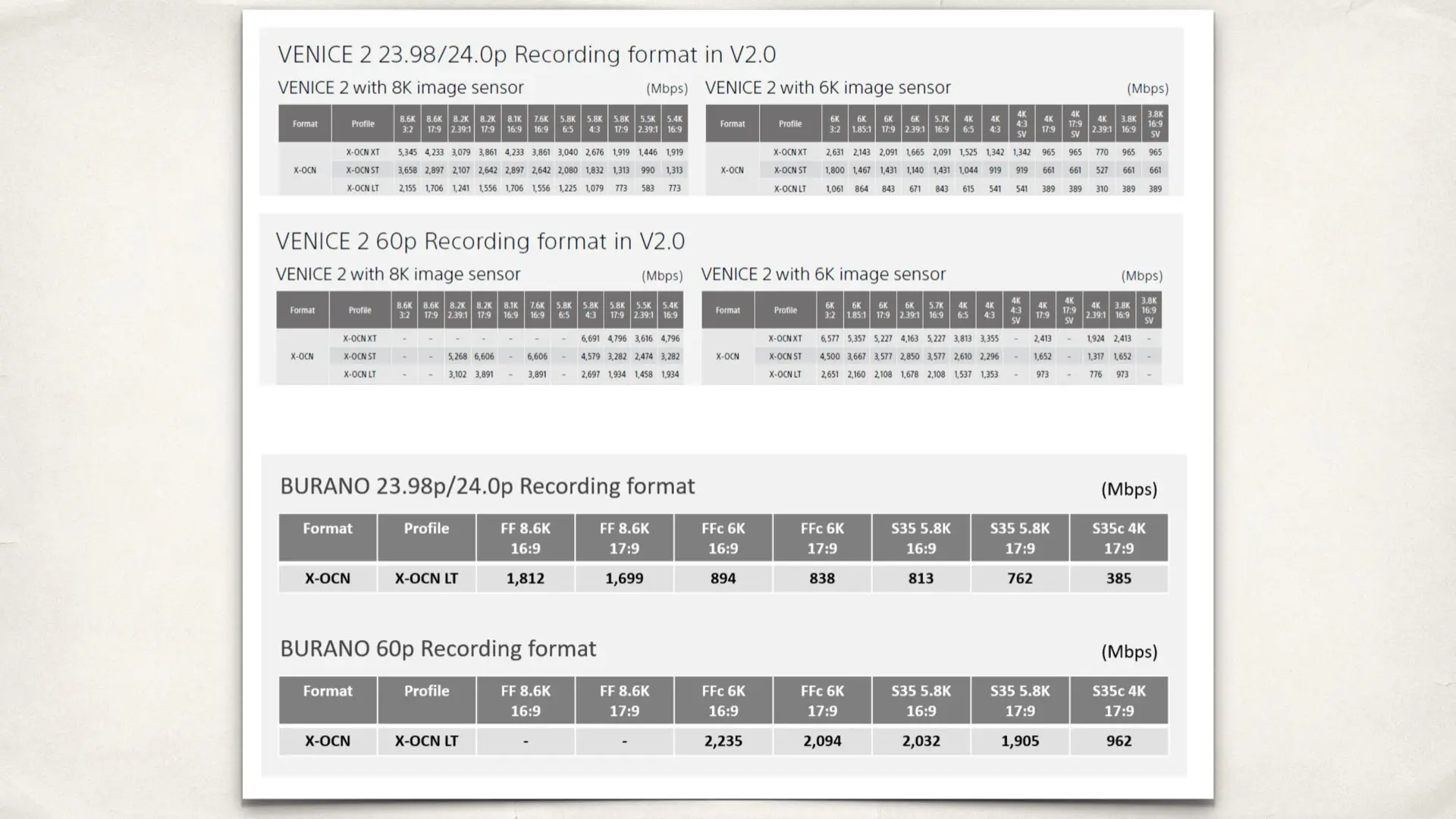Click the 962 value in BURANO 60p row
This screenshot has height=819, width=1456.
1119,741
